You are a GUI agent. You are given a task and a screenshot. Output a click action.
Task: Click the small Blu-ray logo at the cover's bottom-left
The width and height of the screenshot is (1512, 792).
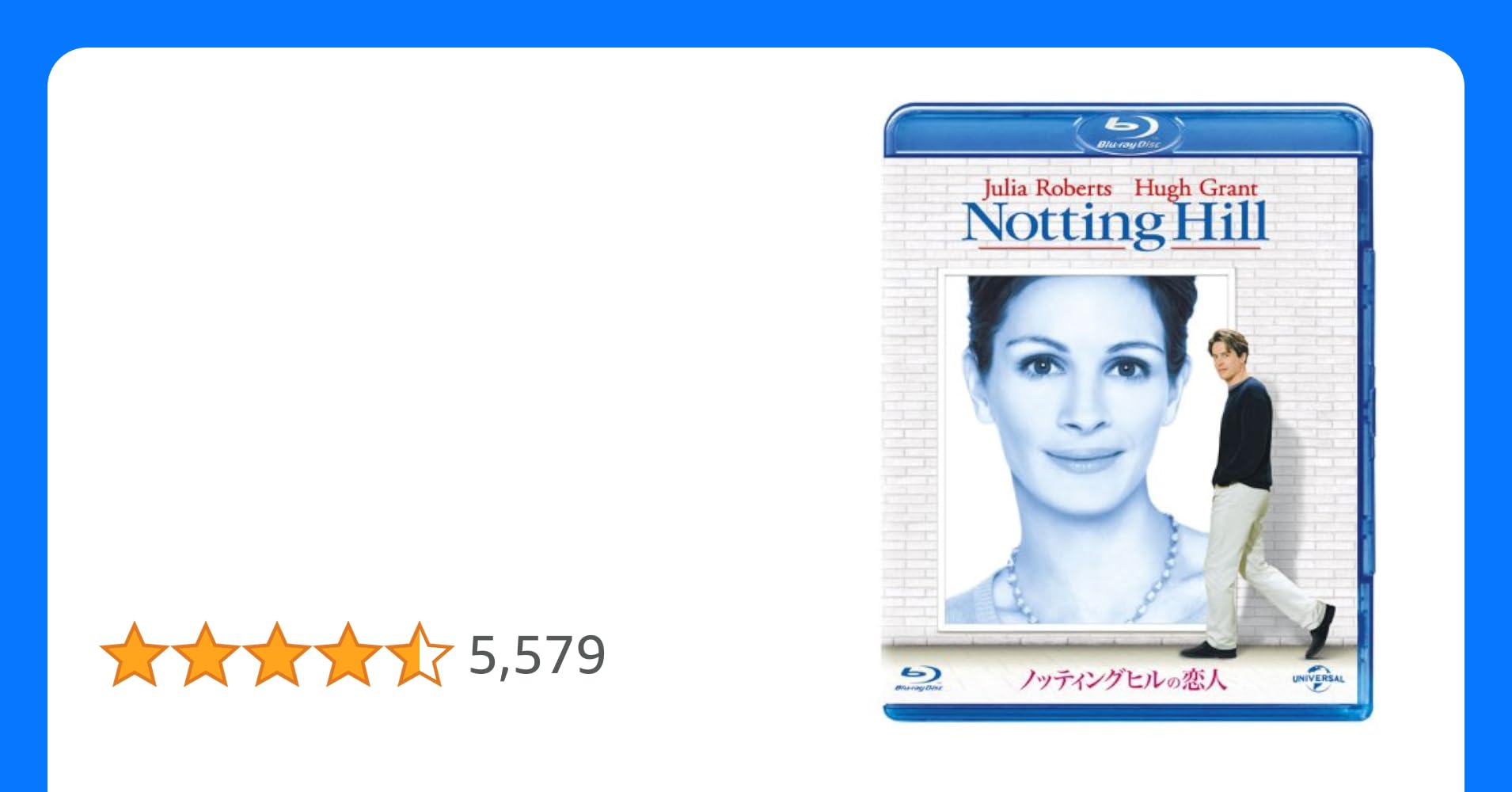(918, 679)
